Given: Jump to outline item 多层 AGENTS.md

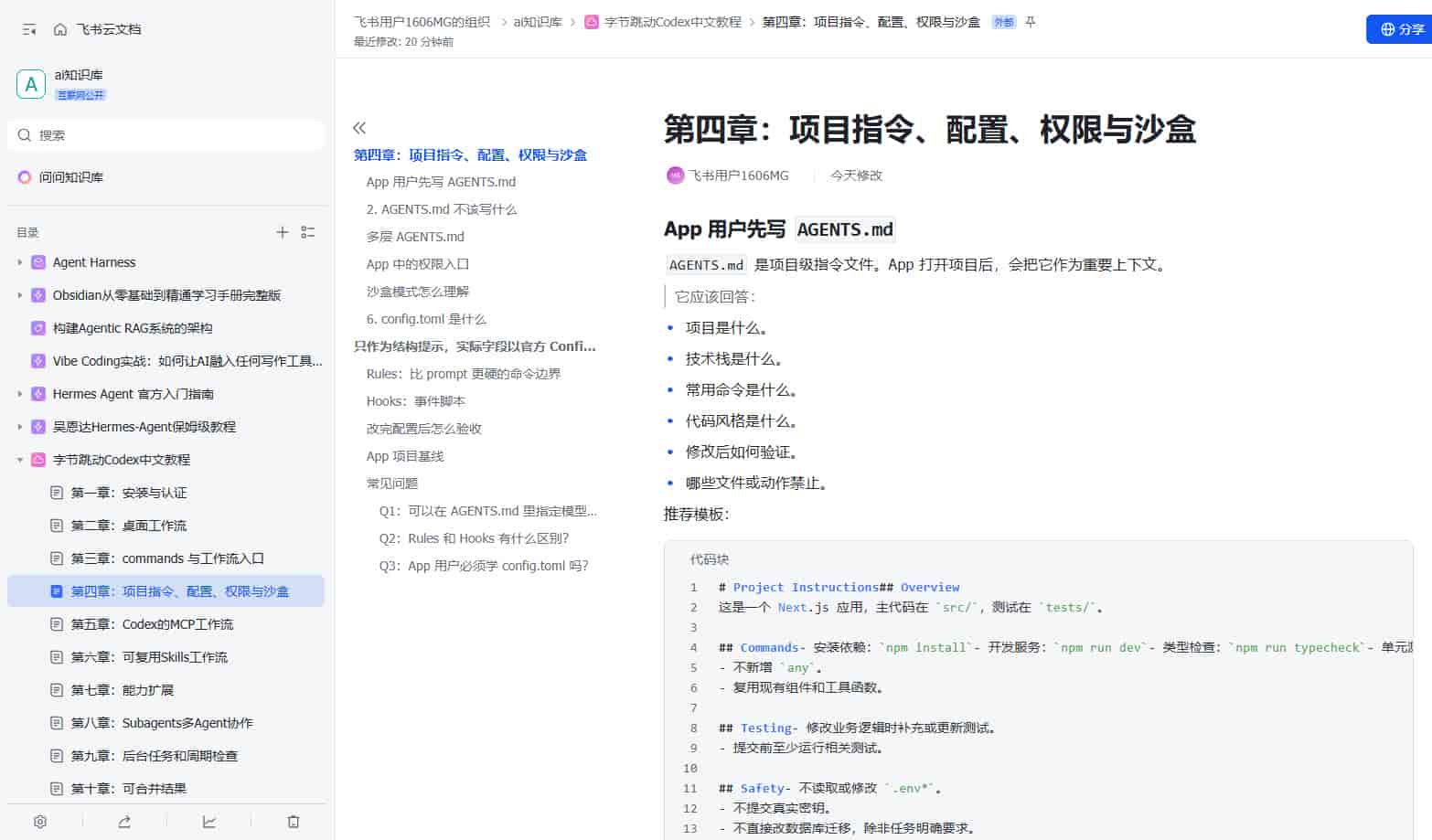Looking at the screenshot, I should [415, 237].
